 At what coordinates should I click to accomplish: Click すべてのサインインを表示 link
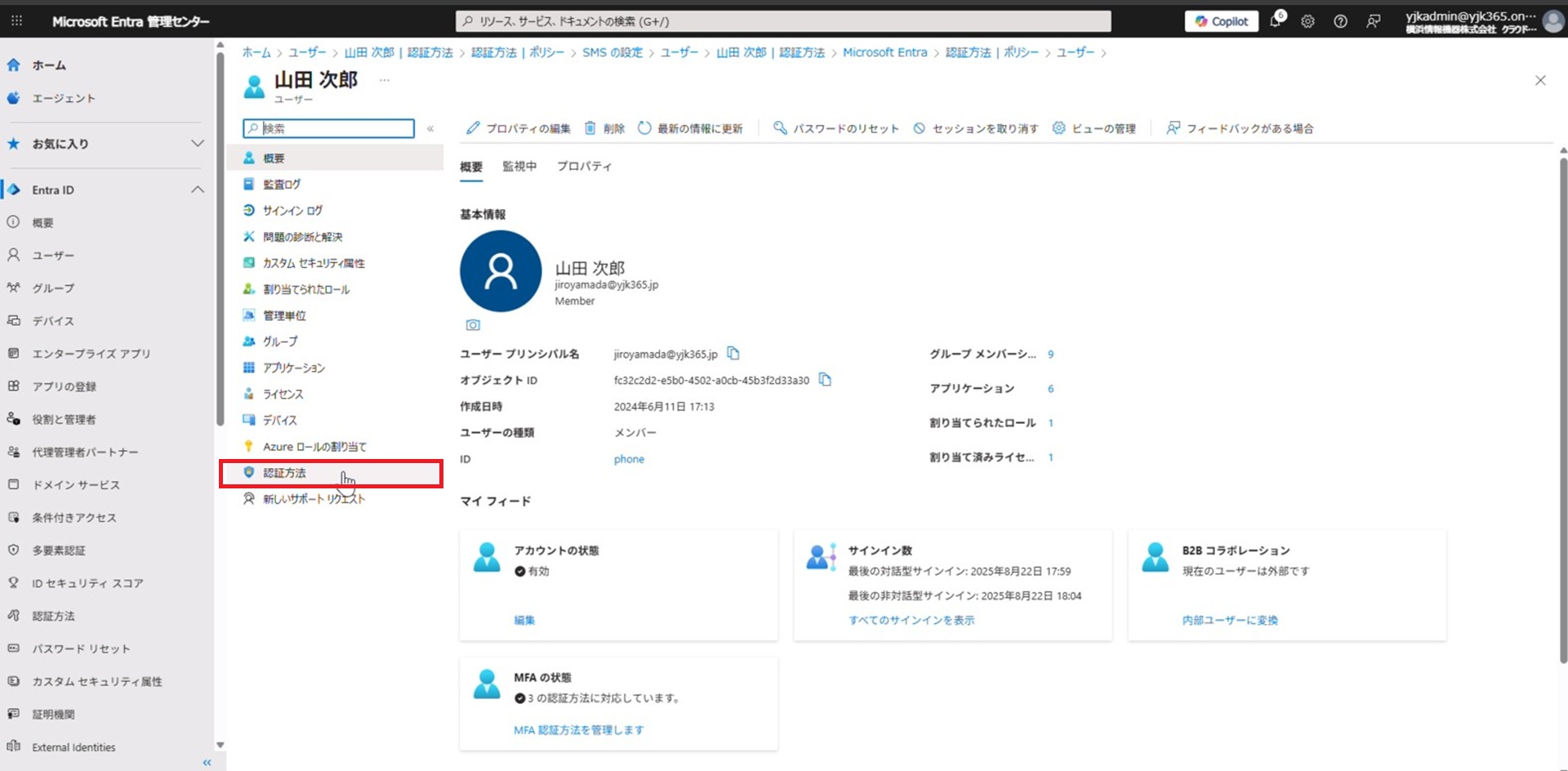(x=911, y=620)
